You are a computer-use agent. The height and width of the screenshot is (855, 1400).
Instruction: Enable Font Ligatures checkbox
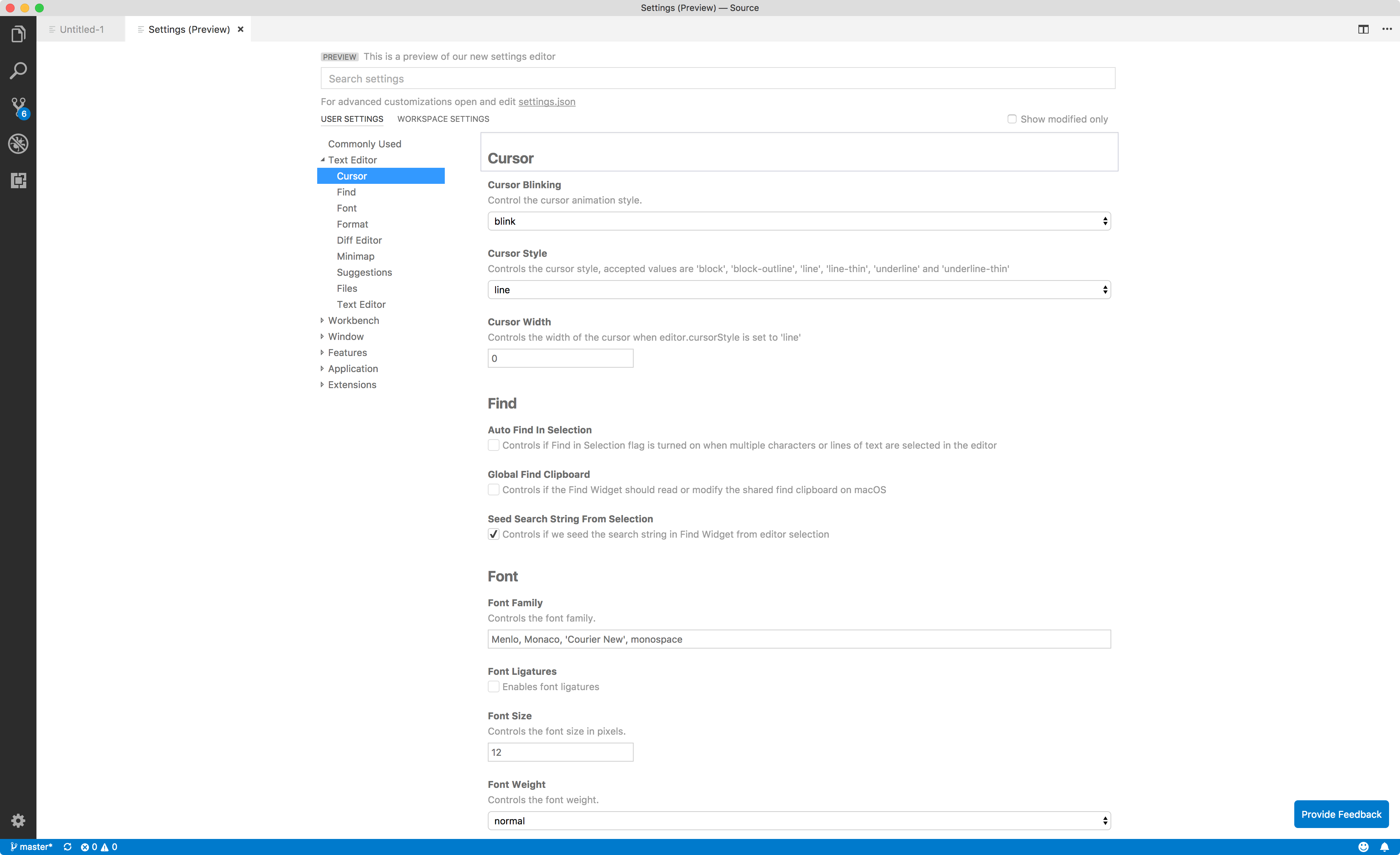(493, 686)
